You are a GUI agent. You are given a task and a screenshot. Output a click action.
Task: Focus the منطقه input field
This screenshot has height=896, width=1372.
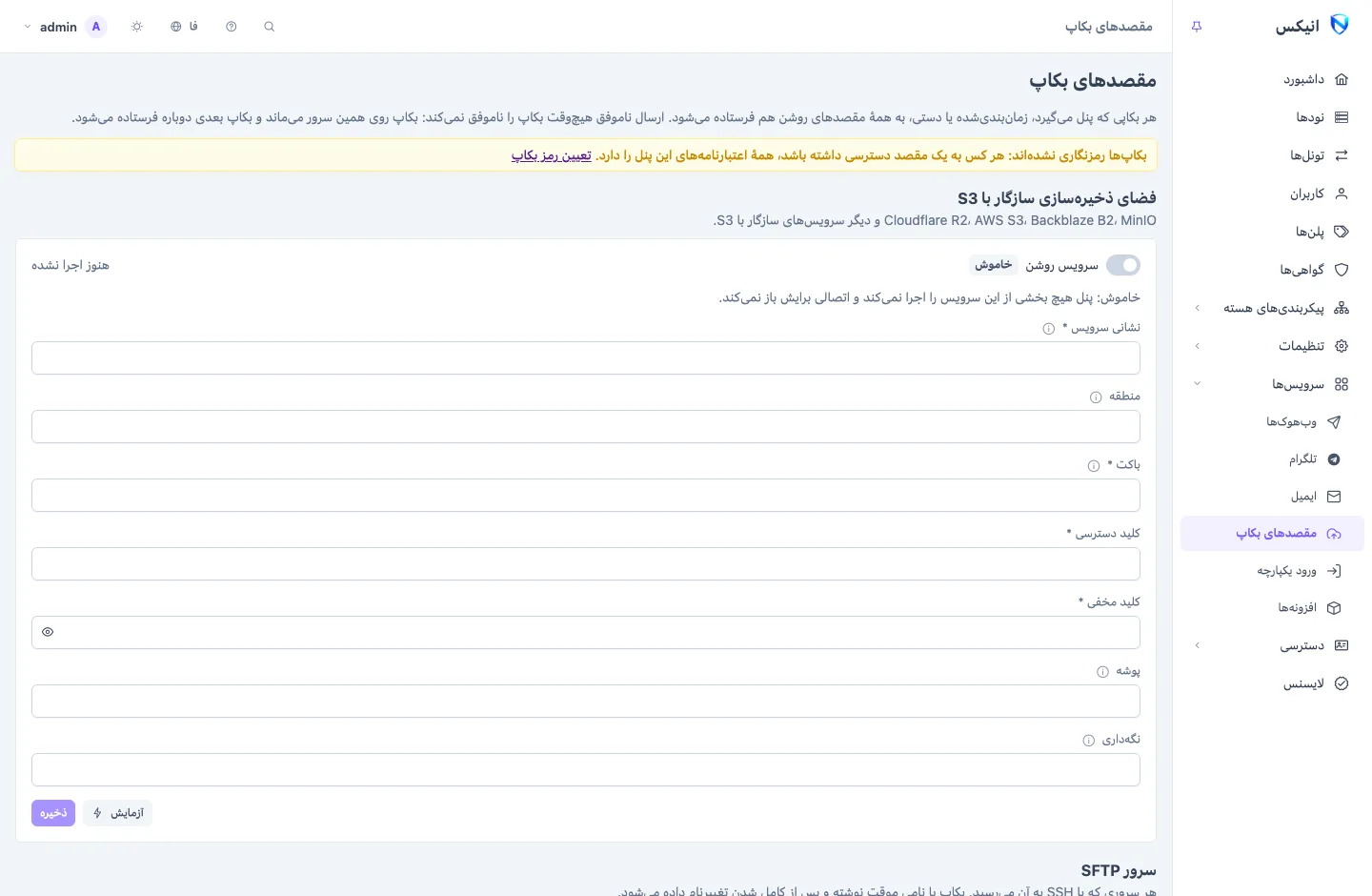click(x=586, y=427)
